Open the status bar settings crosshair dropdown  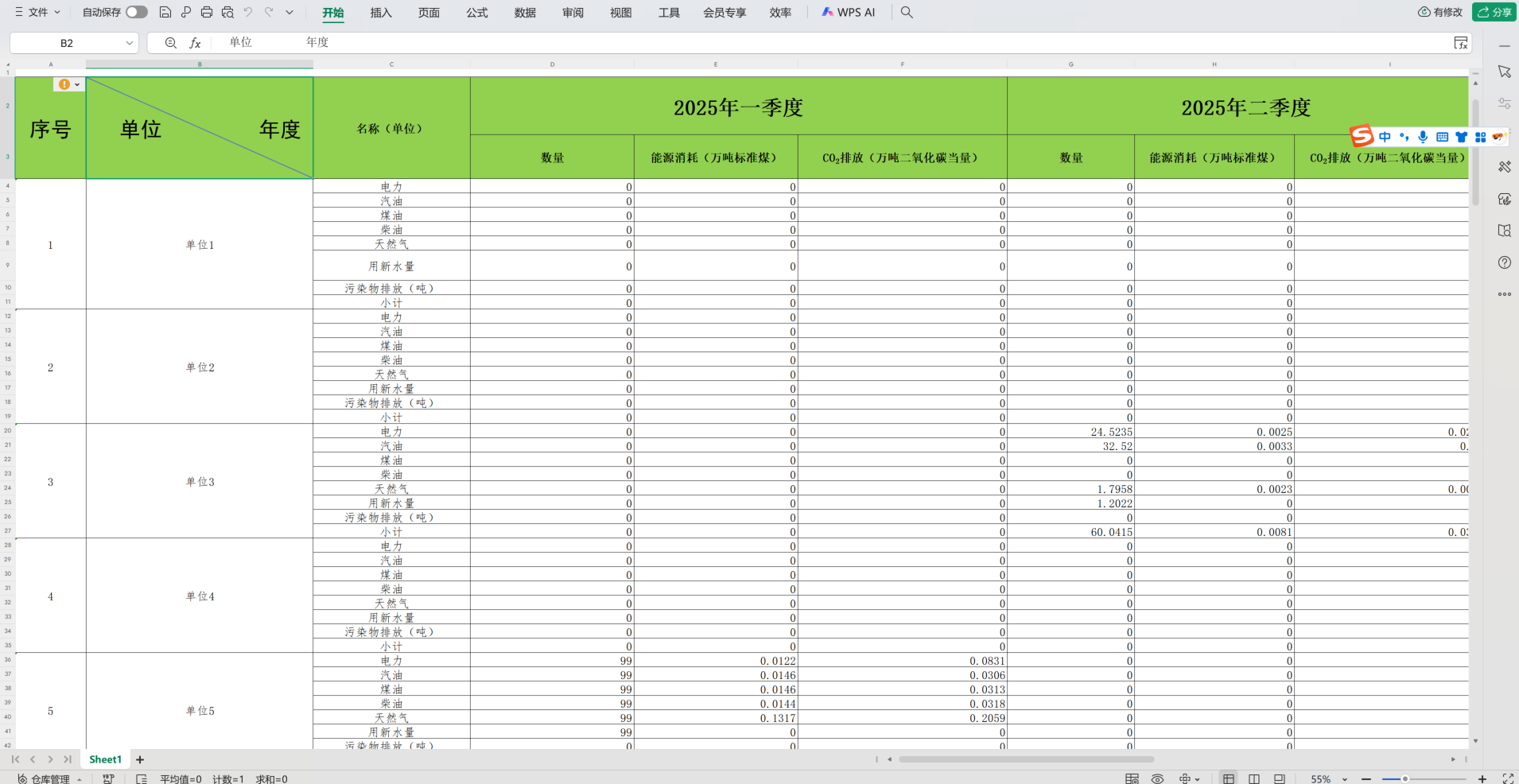1189,778
